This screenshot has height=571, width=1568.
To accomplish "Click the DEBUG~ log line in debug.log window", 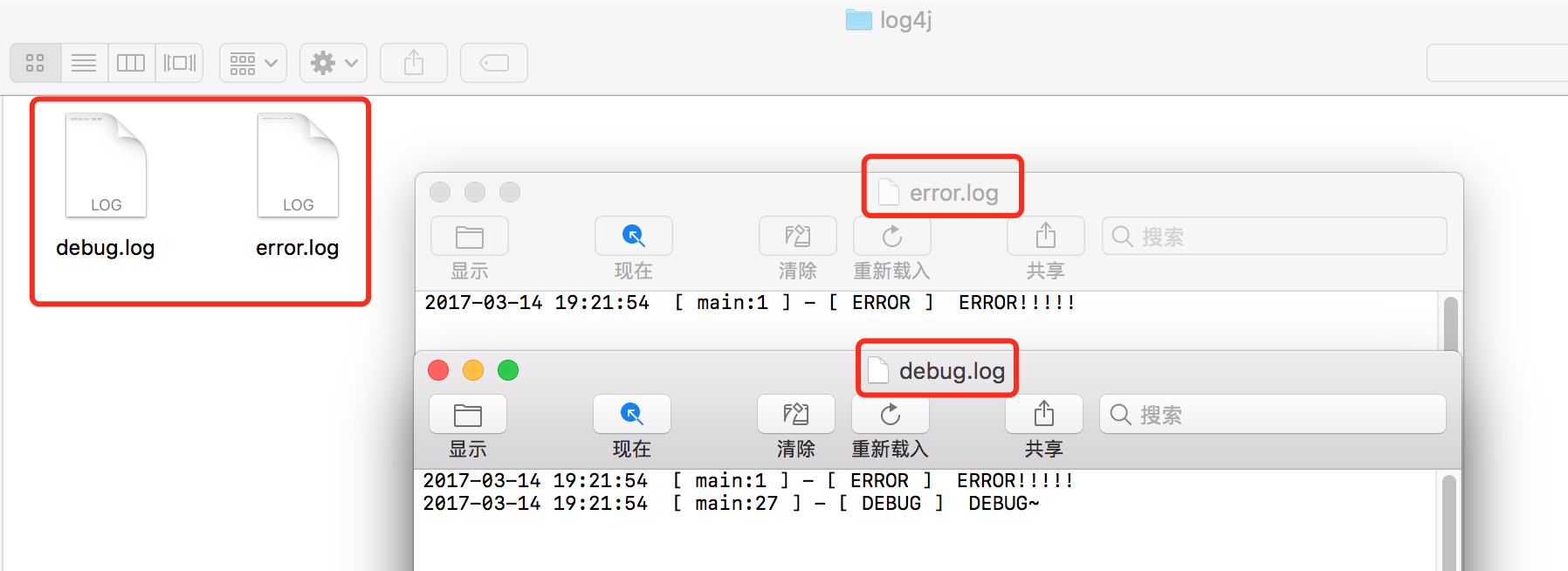I will coord(732,504).
